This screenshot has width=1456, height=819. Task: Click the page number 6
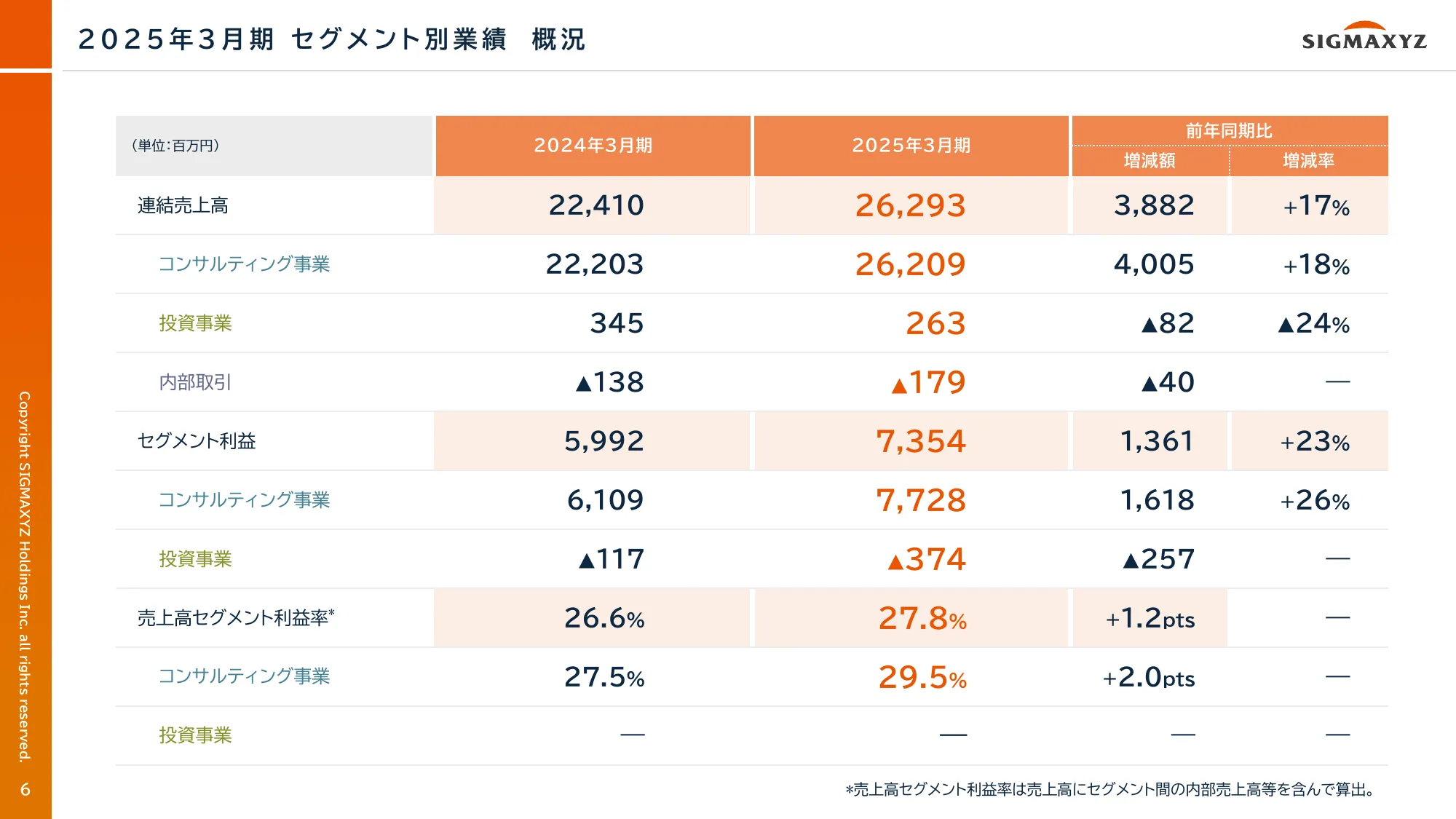[x=25, y=789]
